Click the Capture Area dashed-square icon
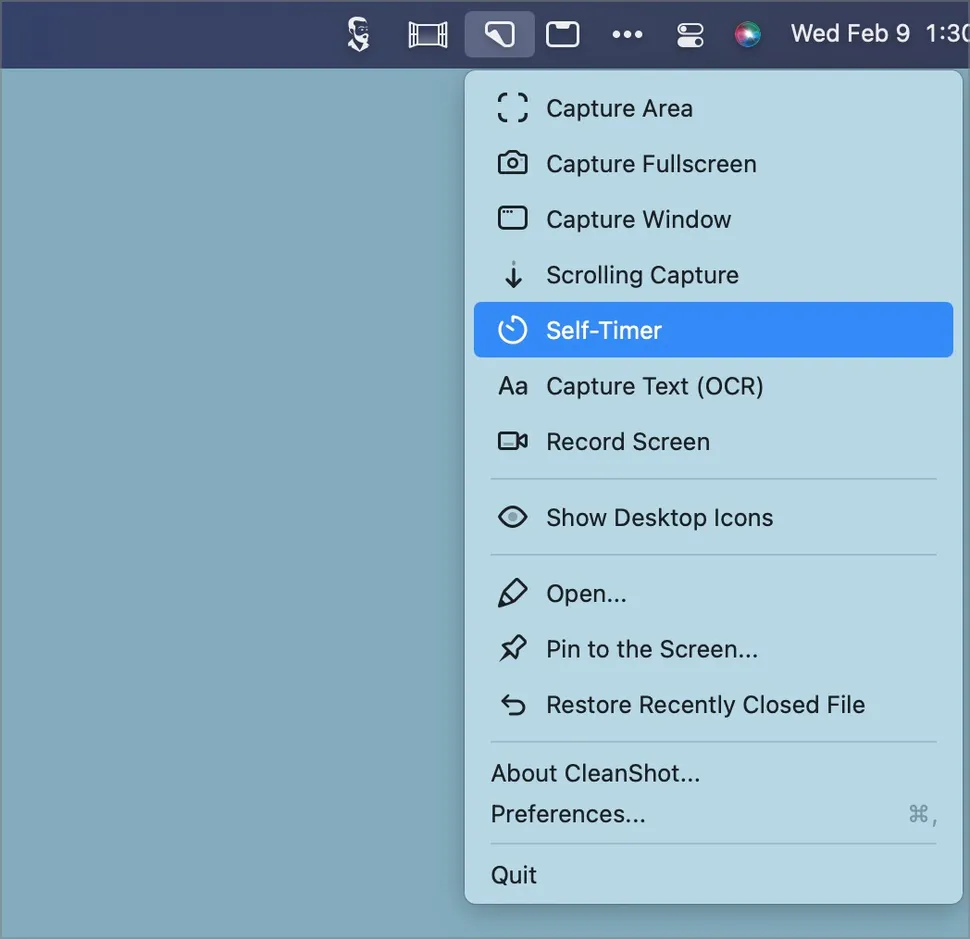Viewport: 970px width, 939px height. tap(512, 108)
